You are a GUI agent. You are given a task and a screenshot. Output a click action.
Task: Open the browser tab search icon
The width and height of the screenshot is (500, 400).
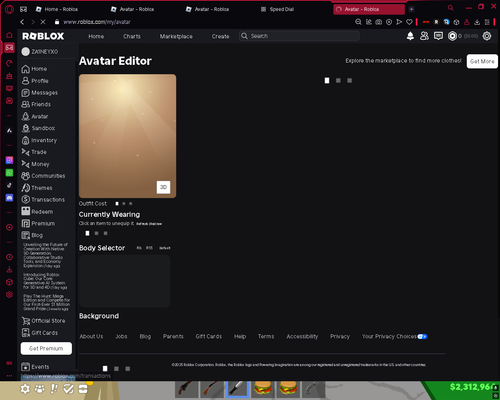(451, 8)
